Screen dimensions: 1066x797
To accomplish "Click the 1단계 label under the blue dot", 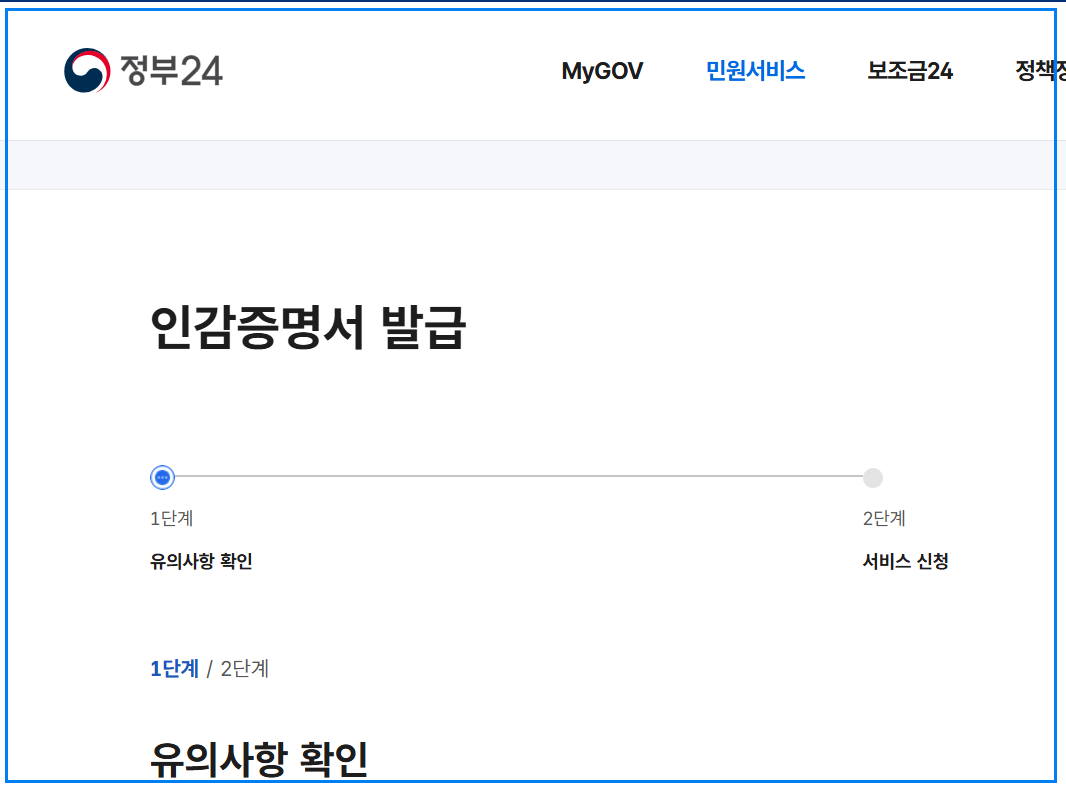I will coord(172,519).
